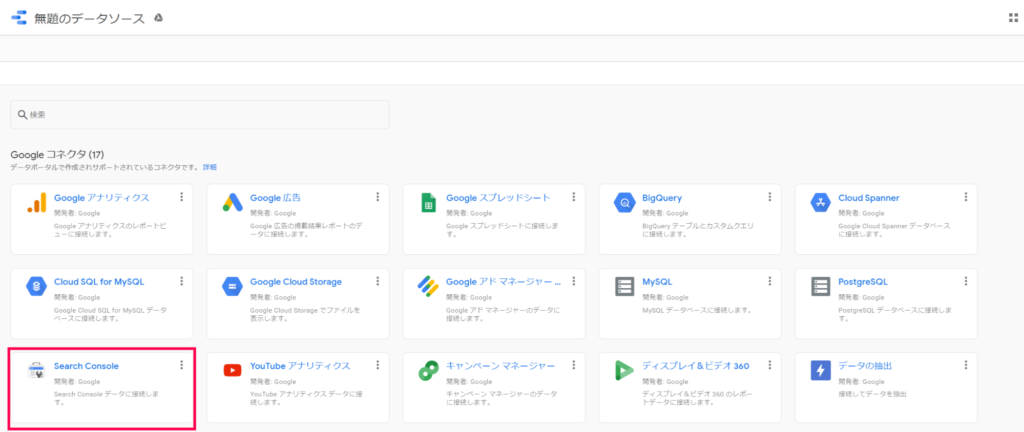Open more options for Cloud SQL for MySQL

tap(182, 281)
